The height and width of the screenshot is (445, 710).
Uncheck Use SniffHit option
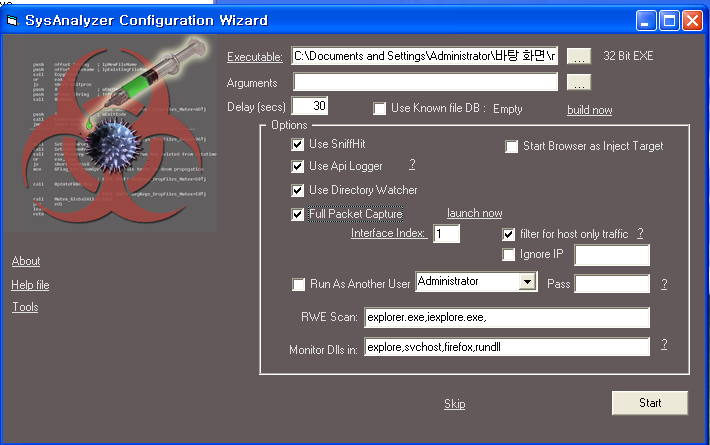297,144
